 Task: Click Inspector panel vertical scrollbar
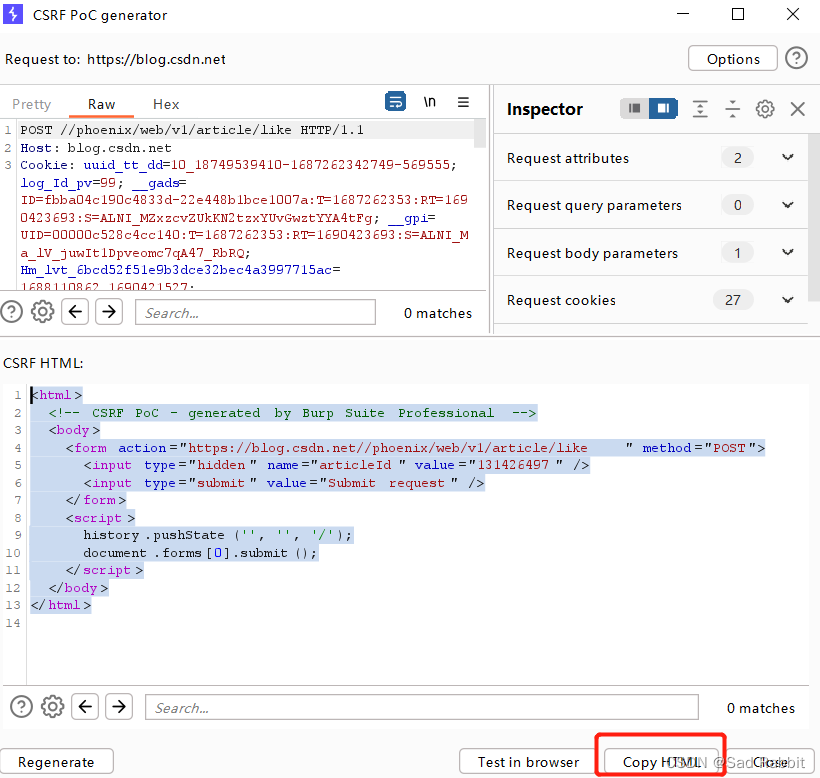[814, 217]
